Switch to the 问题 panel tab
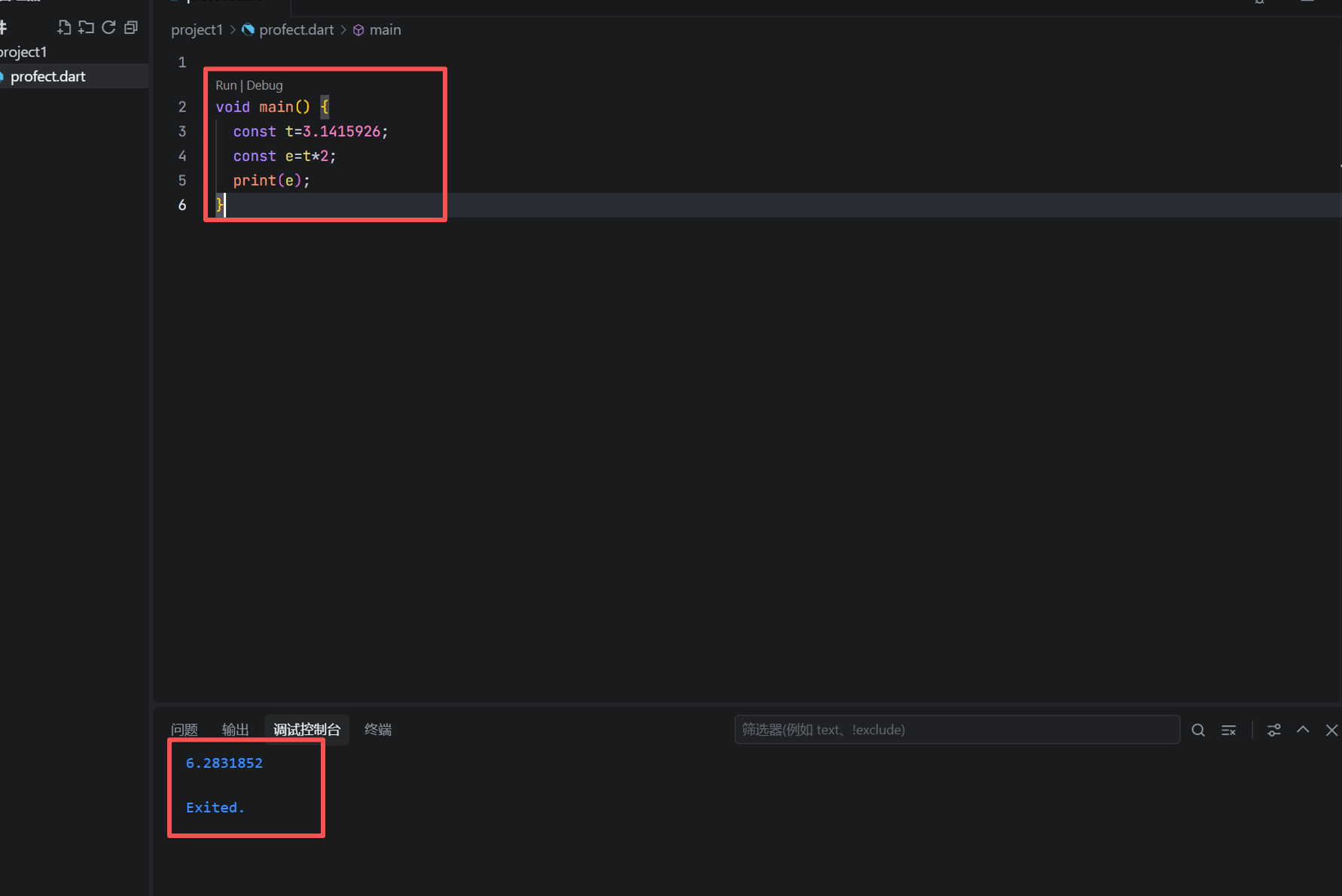 coord(185,730)
